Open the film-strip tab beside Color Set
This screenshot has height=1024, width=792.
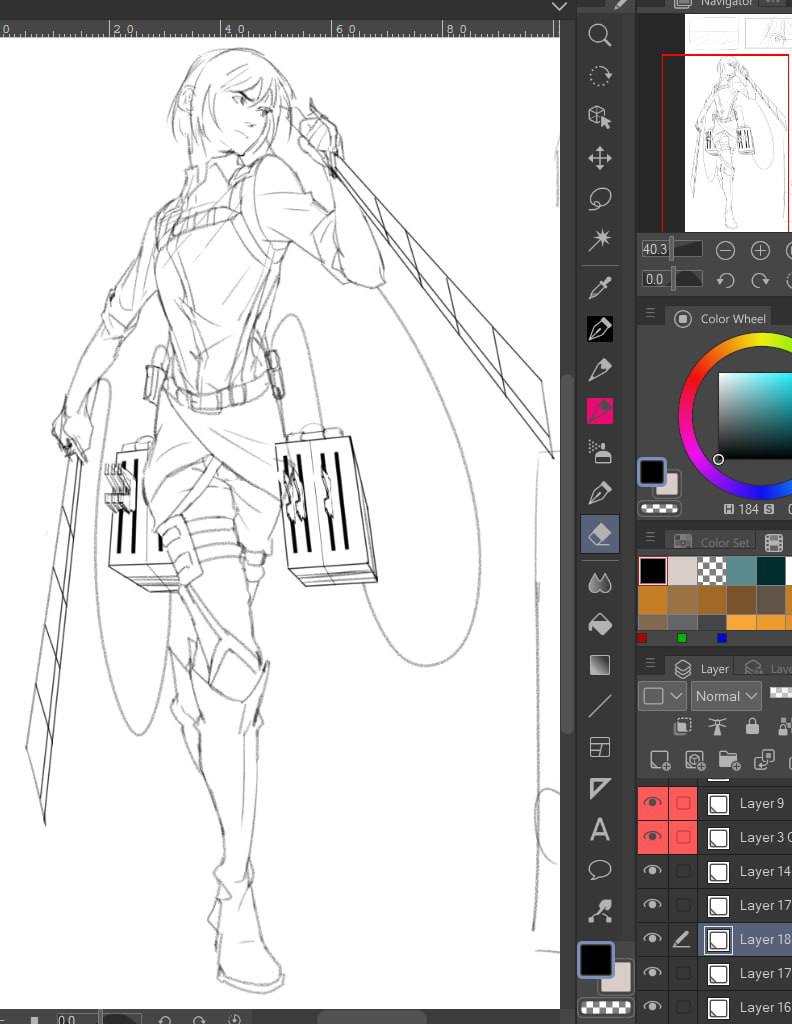click(x=774, y=542)
